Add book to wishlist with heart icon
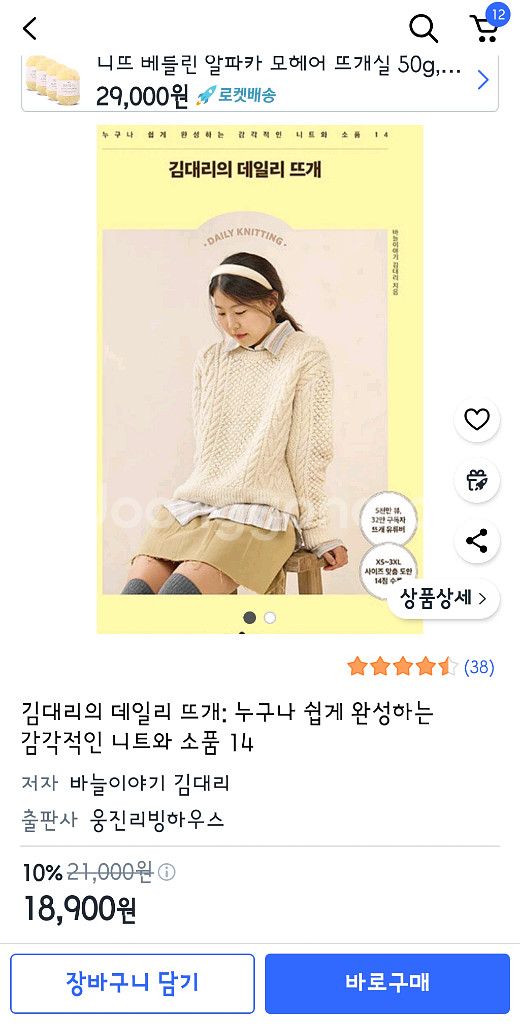The image size is (520, 1024). pos(477,419)
